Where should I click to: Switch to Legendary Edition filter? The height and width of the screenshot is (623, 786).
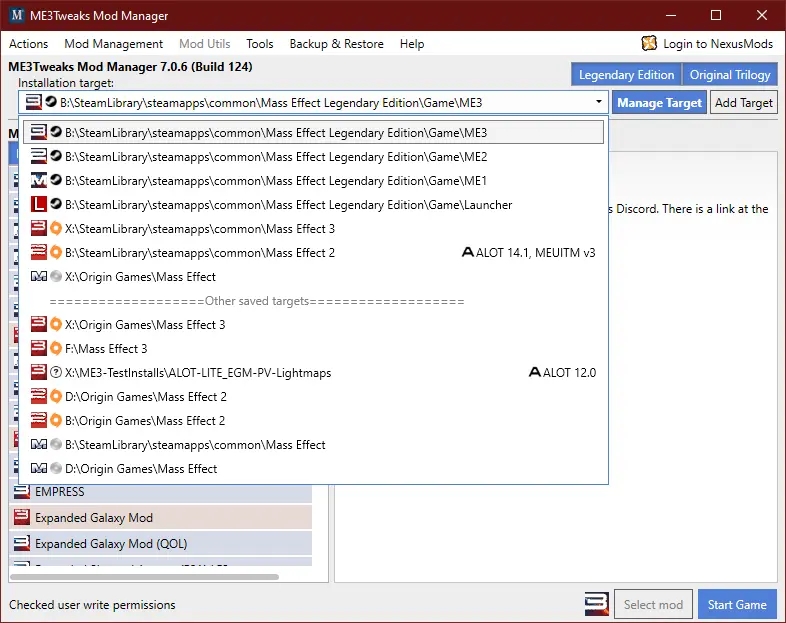click(626, 75)
